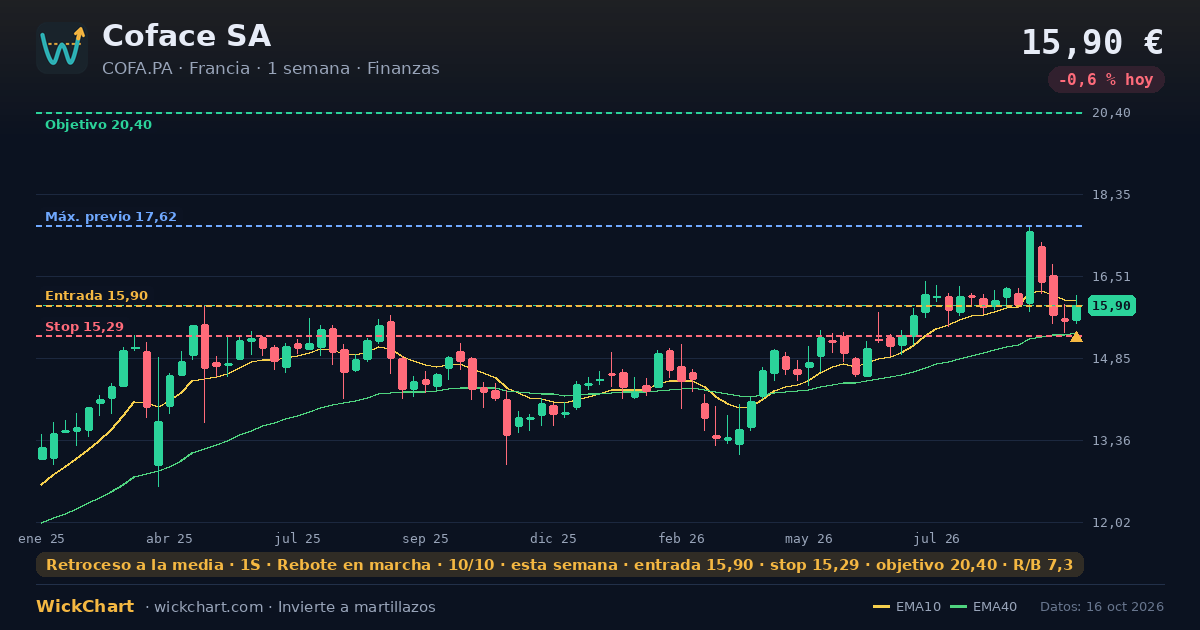The height and width of the screenshot is (630, 1200).
Task: Click the large 15,90 € price header
Action: click(x=1092, y=43)
